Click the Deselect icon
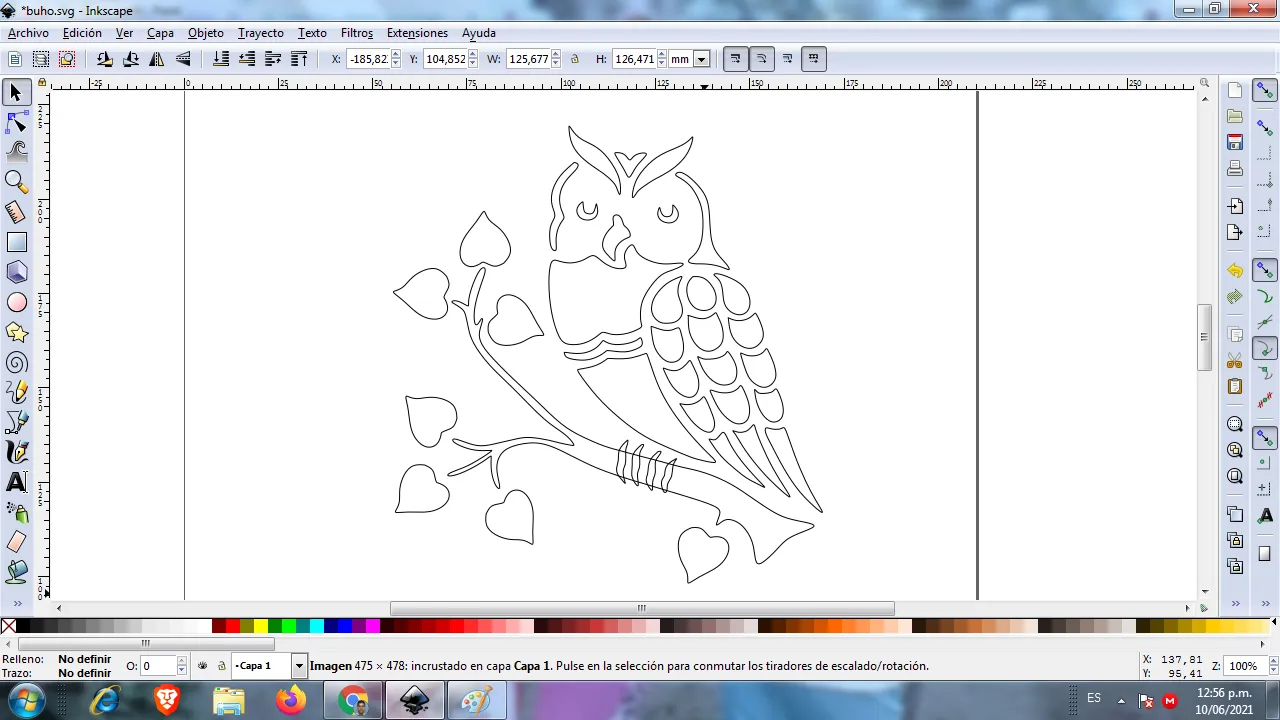The width and height of the screenshot is (1280, 720). click(x=67, y=59)
